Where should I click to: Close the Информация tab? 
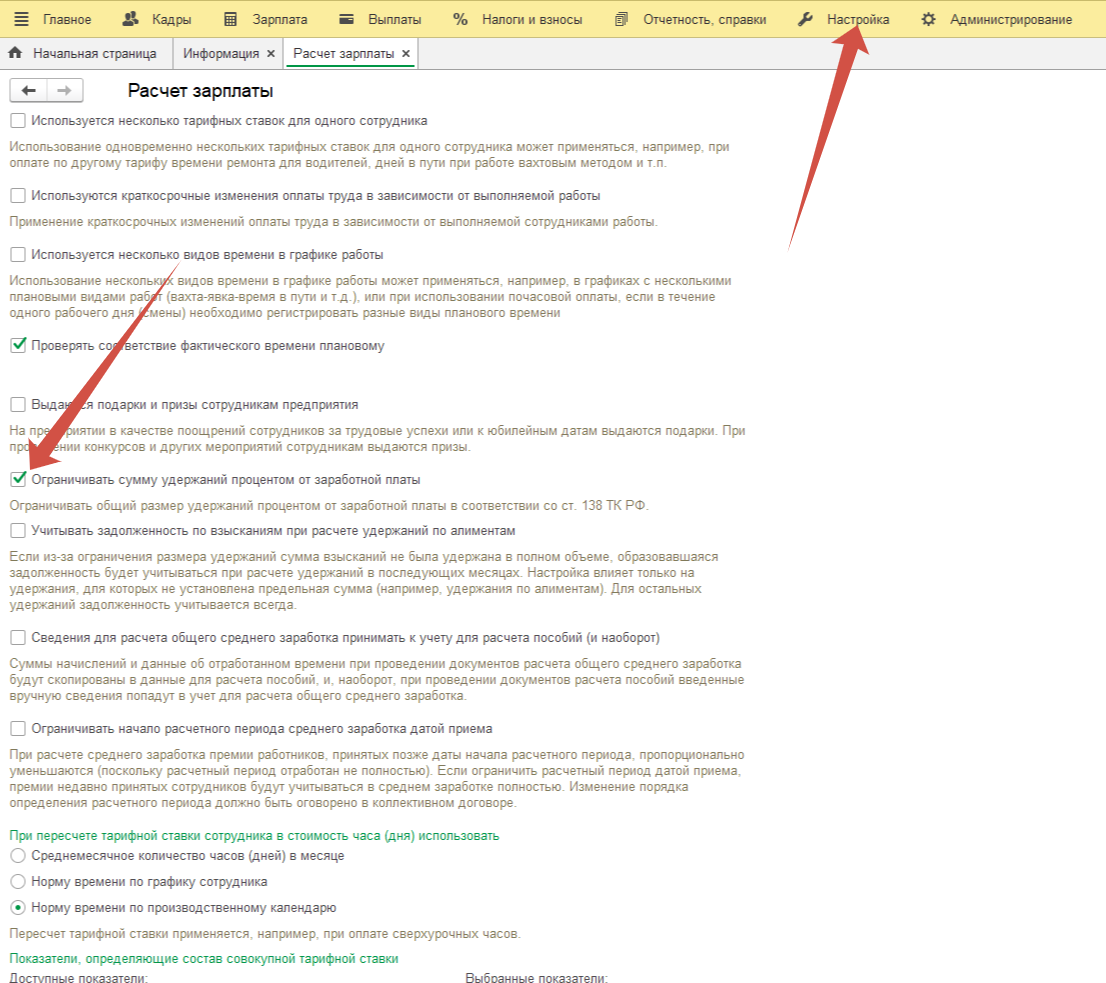pos(271,53)
